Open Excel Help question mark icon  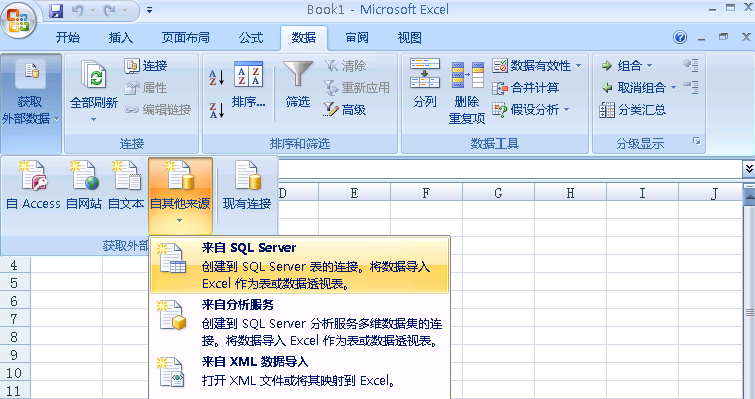tap(680, 37)
